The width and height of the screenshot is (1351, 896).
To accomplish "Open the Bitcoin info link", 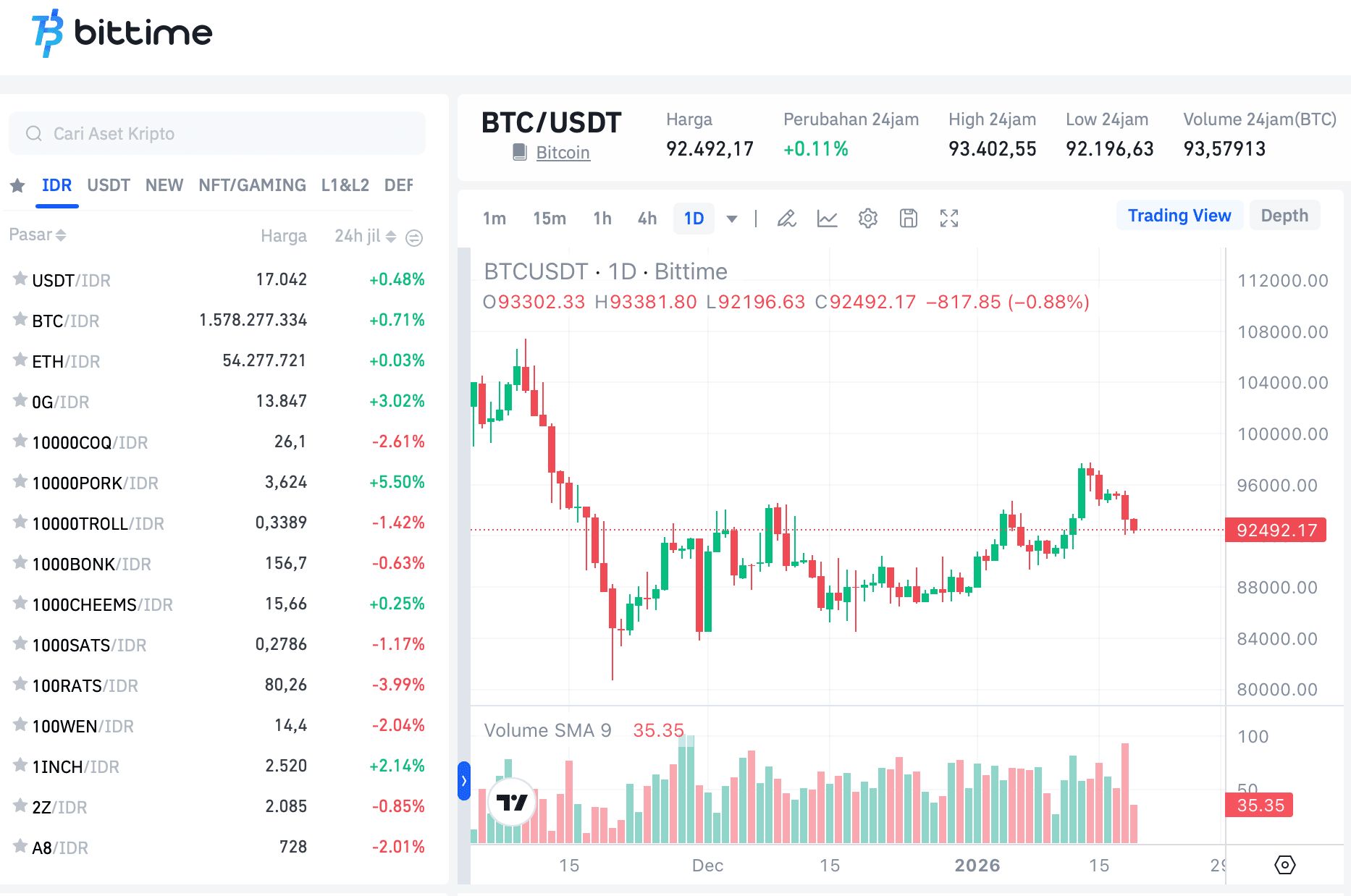I will pyautogui.click(x=562, y=152).
